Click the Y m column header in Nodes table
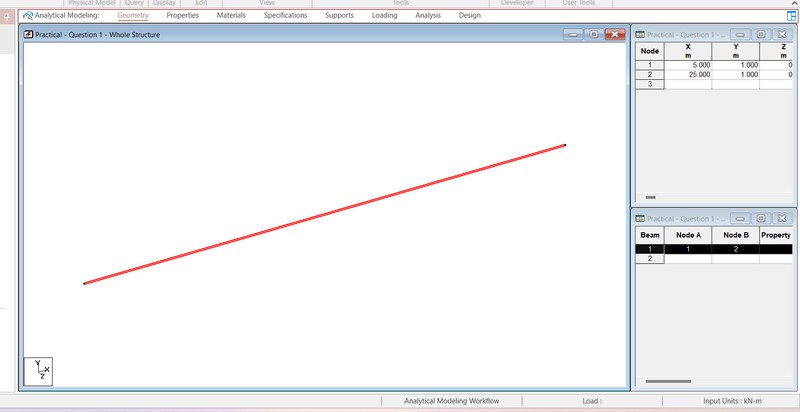 tap(736, 52)
